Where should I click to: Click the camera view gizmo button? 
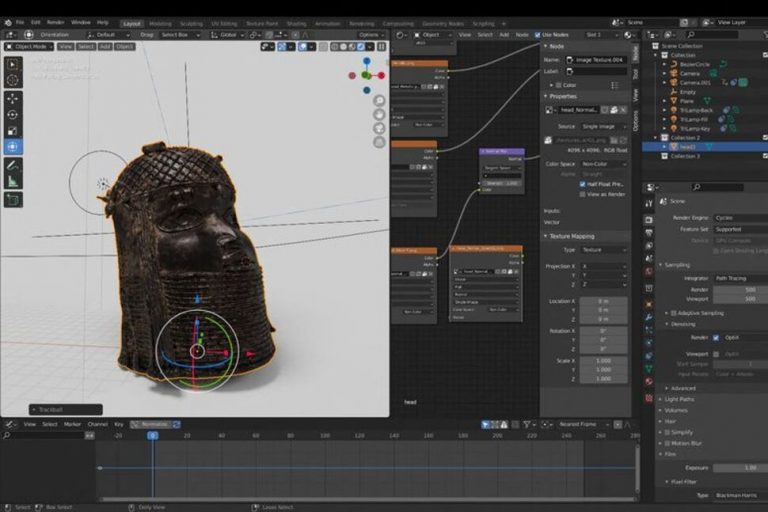coord(379,128)
